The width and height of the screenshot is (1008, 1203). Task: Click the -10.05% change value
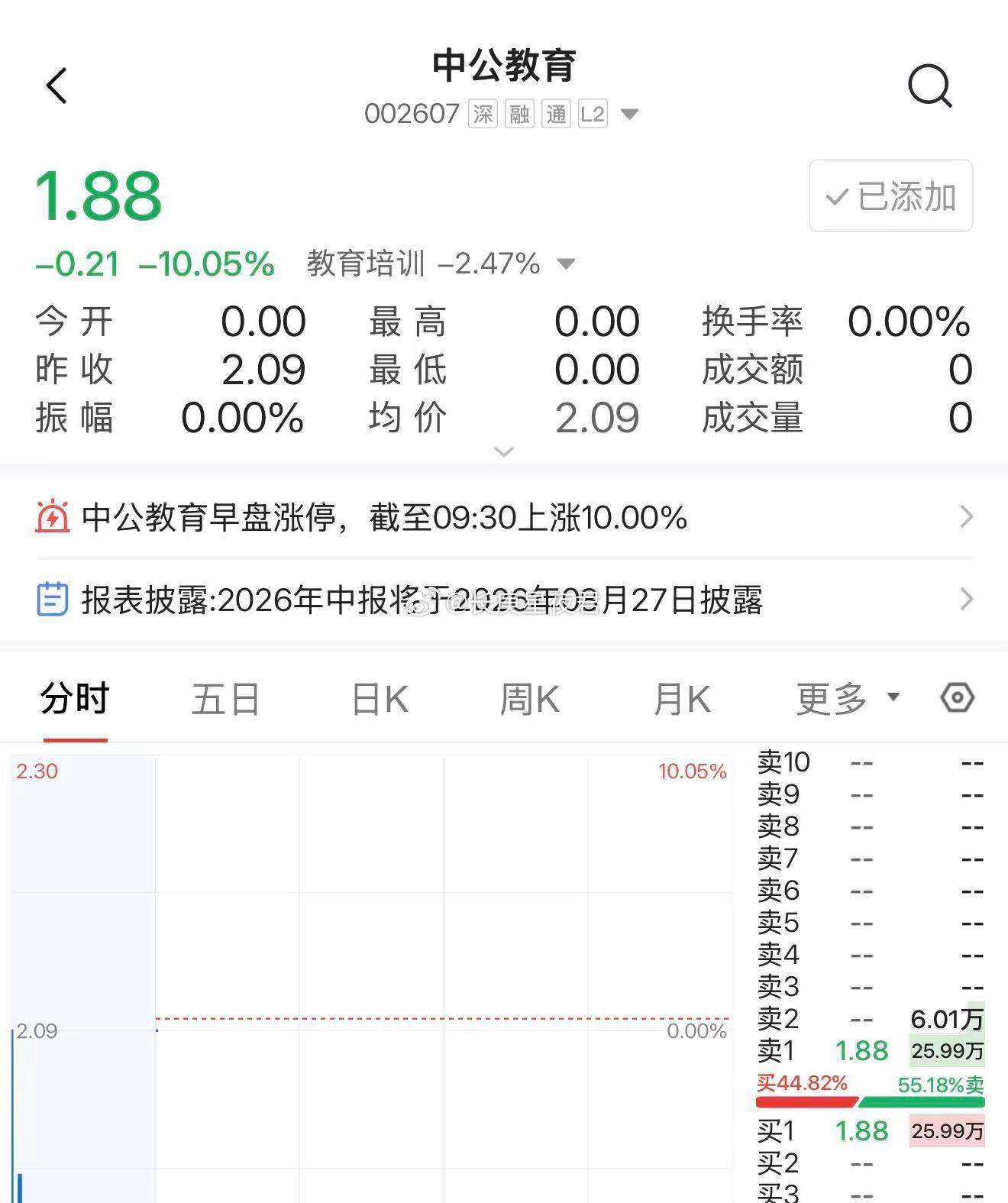click(x=206, y=264)
